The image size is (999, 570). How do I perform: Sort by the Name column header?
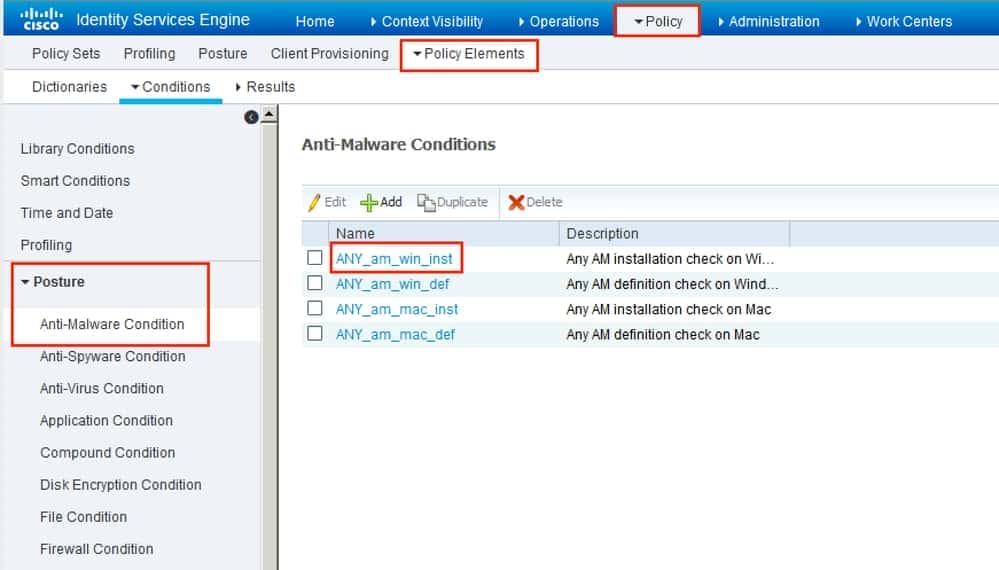tap(443, 234)
